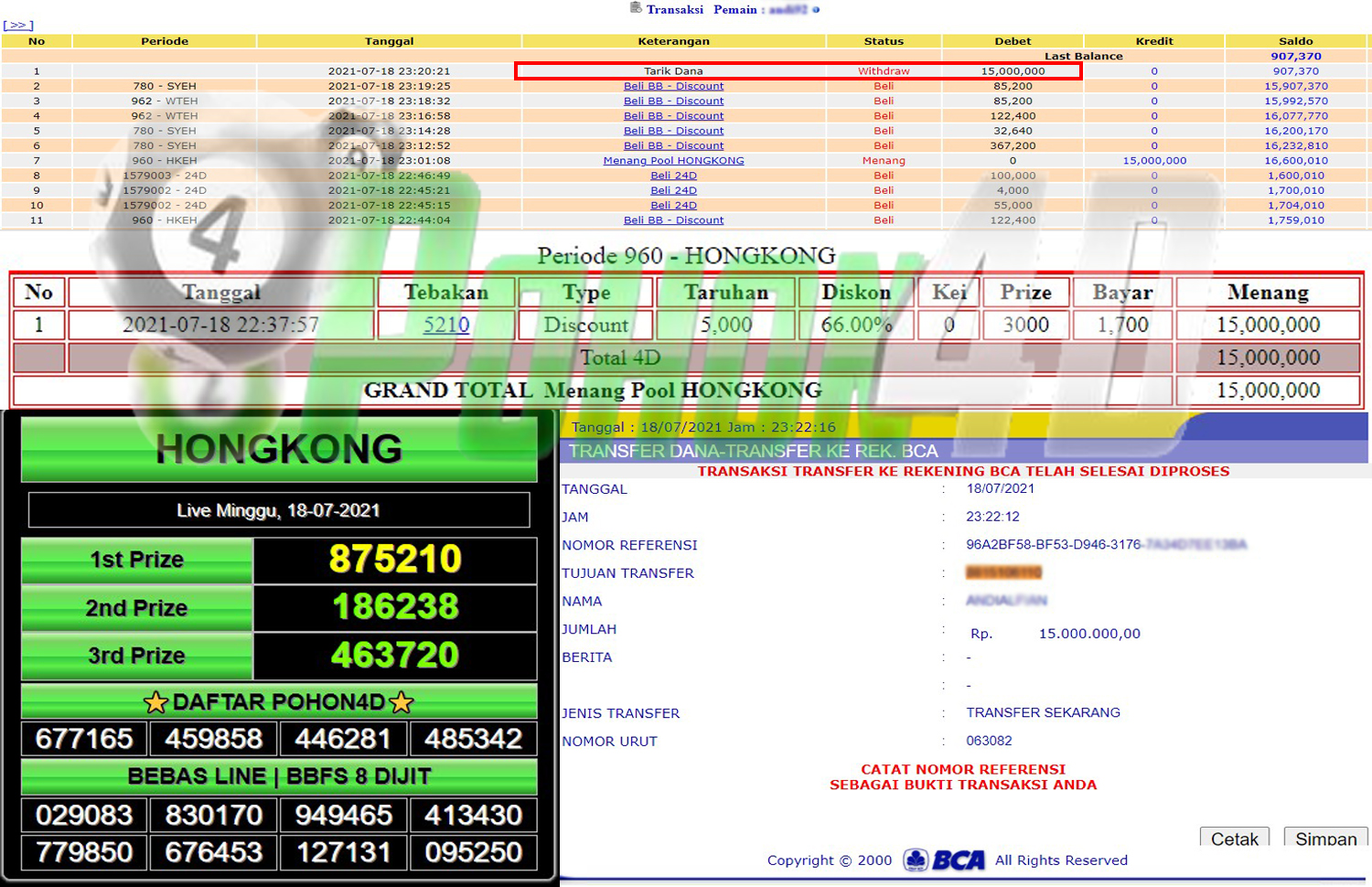Image resolution: width=1372 pixels, height=887 pixels.
Task: Click the Copyright © 2000 text
Action: [829, 860]
